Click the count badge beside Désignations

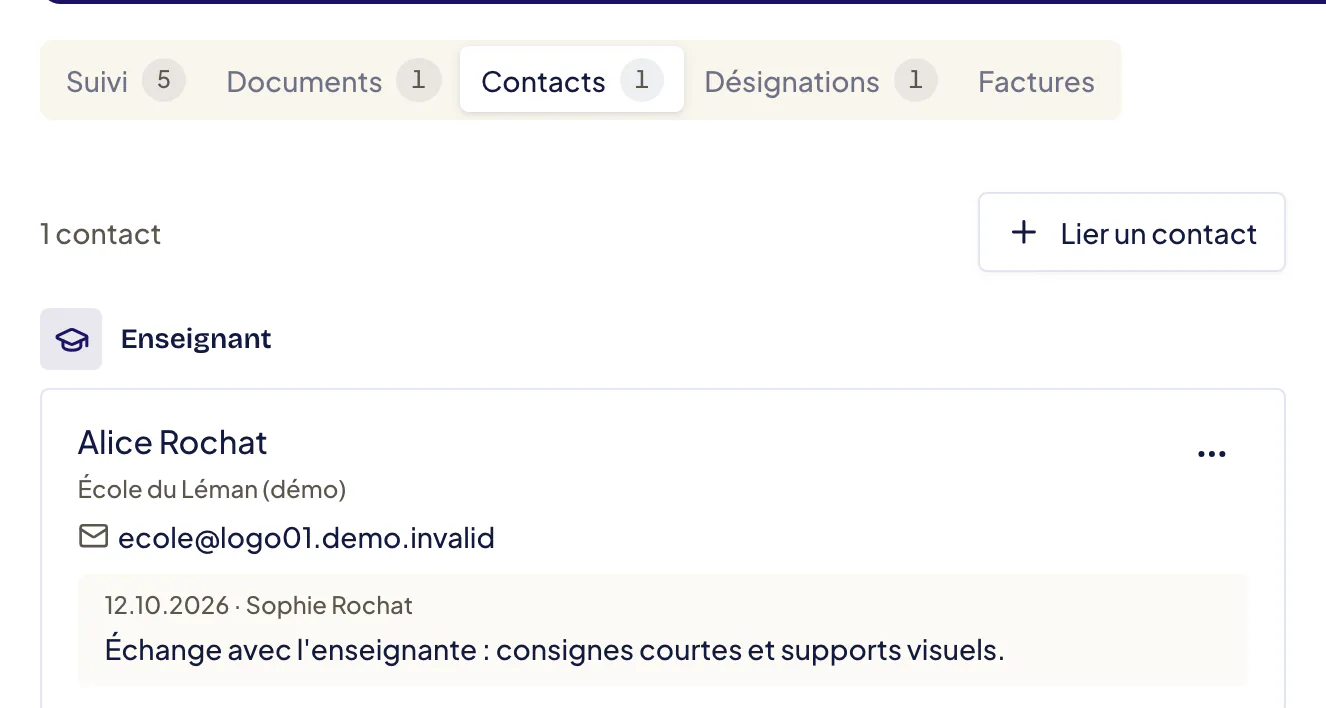(915, 80)
